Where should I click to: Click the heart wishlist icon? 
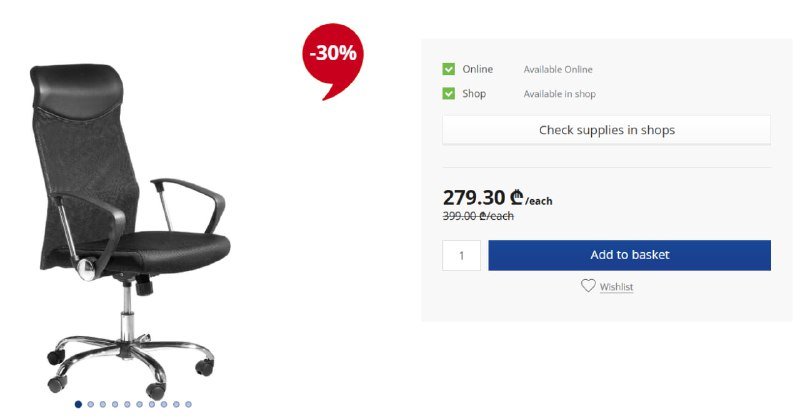pyautogui.click(x=588, y=286)
